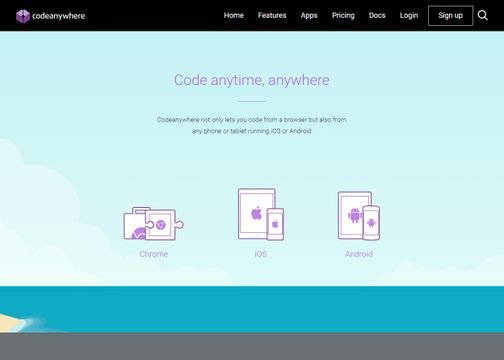Open the Docs page
Viewport: 504px width, 360px height.
click(377, 15)
